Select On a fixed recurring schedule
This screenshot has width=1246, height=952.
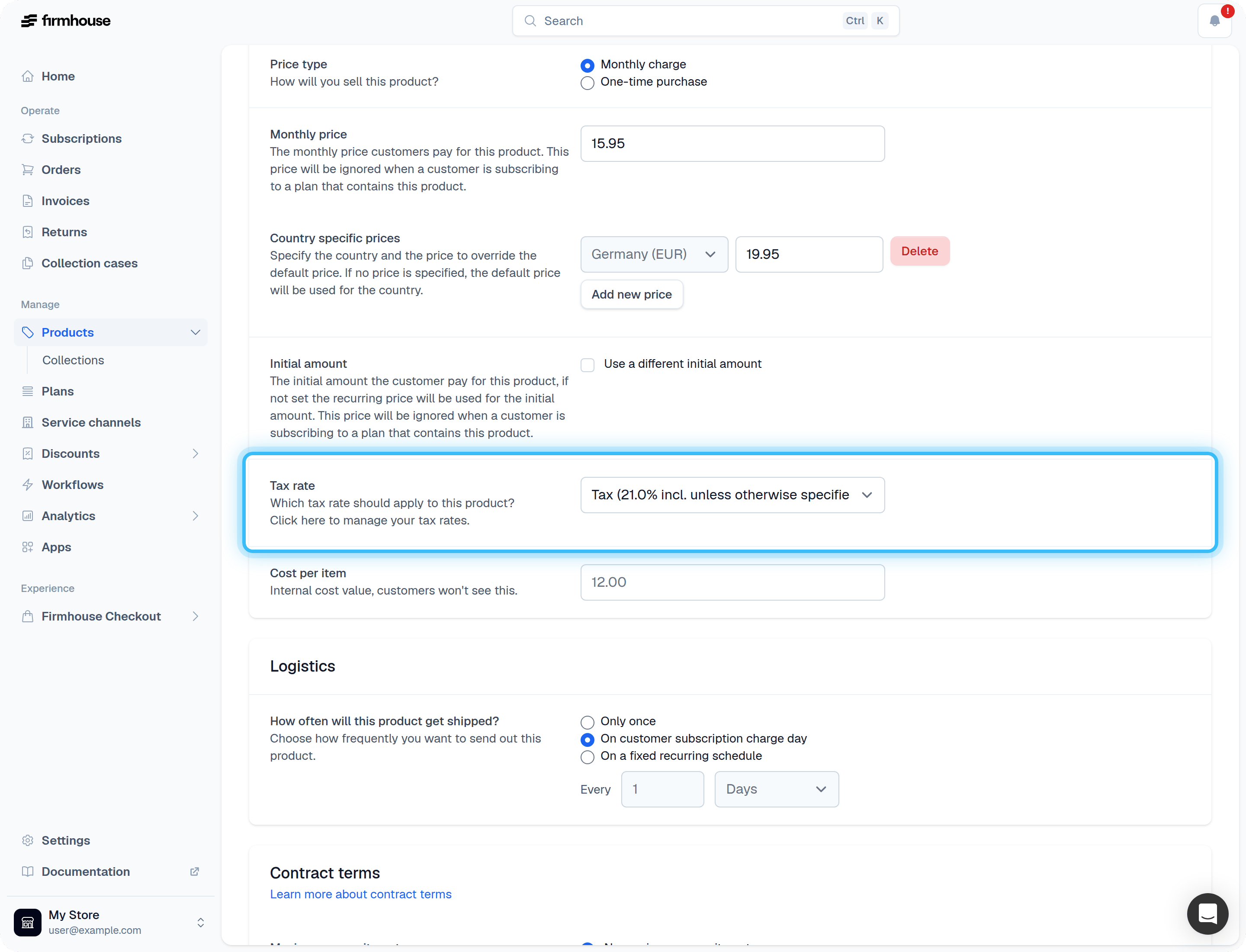pyautogui.click(x=588, y=757)
